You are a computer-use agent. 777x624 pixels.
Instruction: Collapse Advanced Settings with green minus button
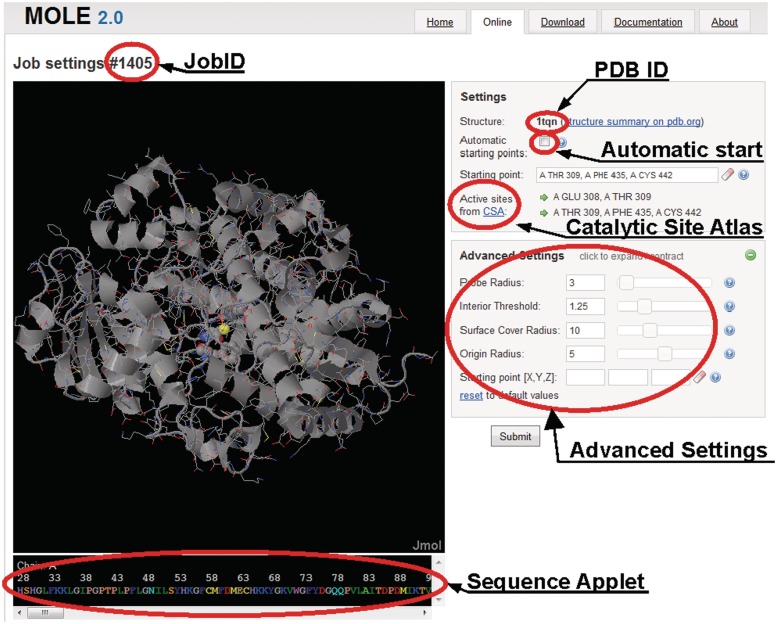(751, 255)
